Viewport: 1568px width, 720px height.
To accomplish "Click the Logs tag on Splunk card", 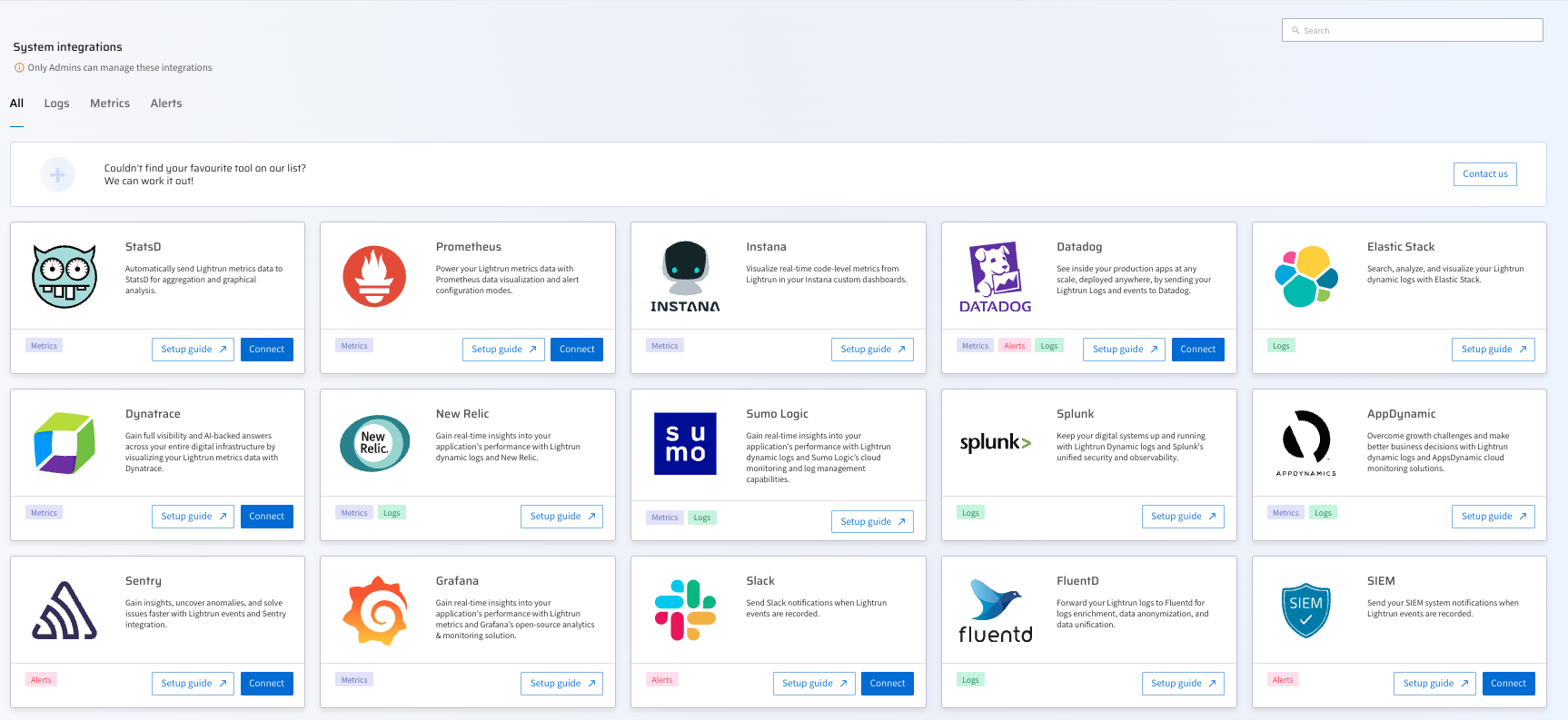I will click(970, 513).
